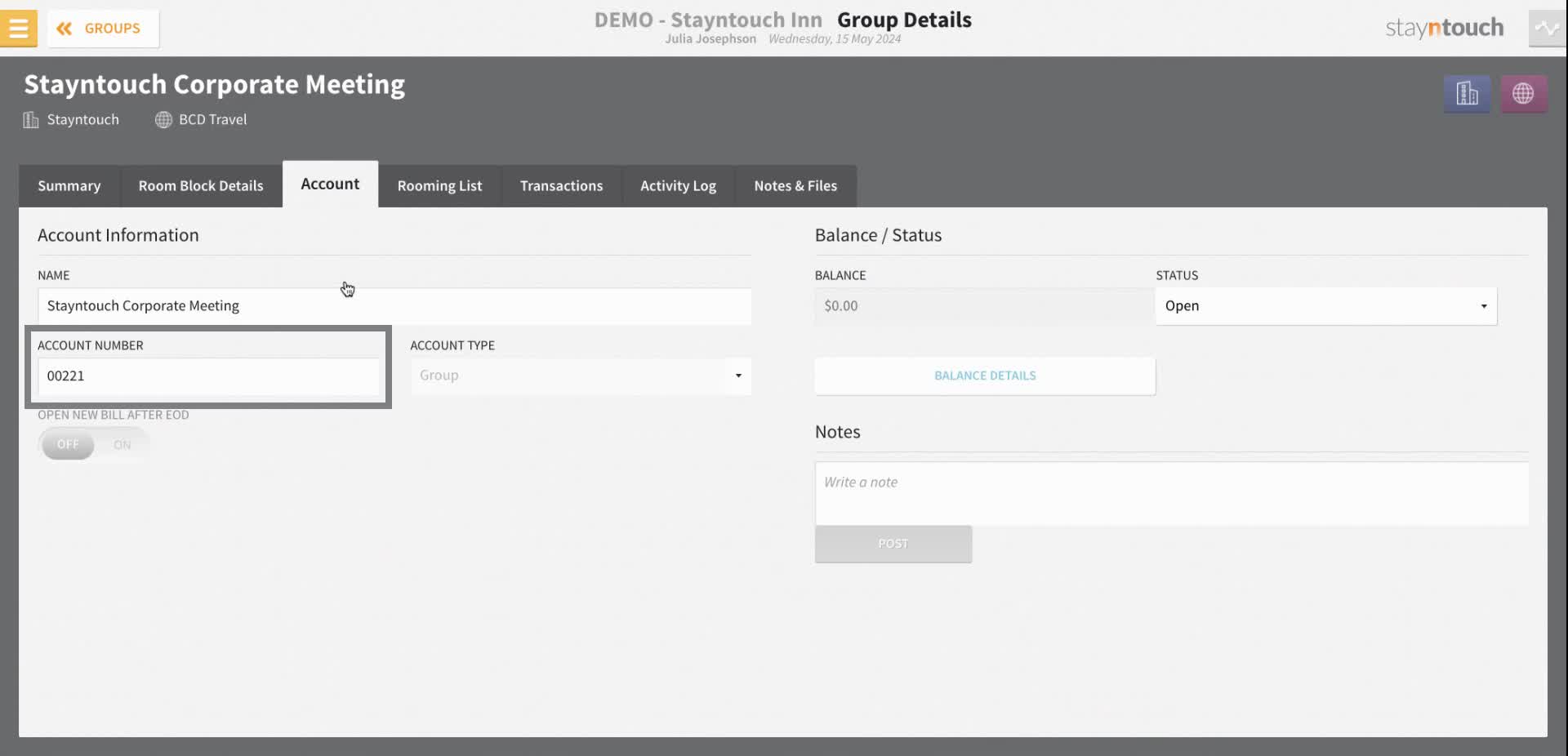
Task: Click the Account Information section heading
Action: click(118, 235)
